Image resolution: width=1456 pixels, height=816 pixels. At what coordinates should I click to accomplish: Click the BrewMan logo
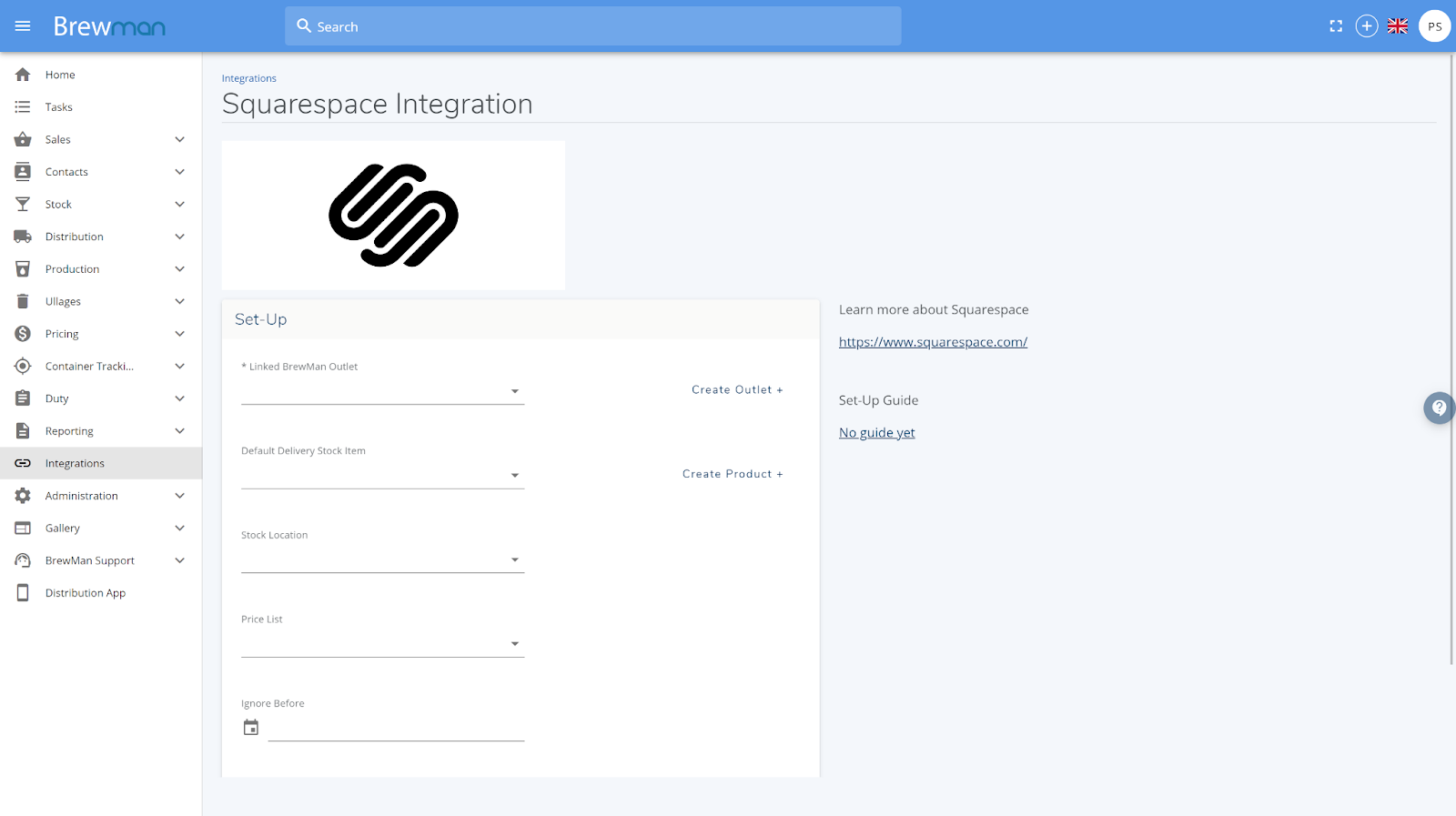point(109,26)
